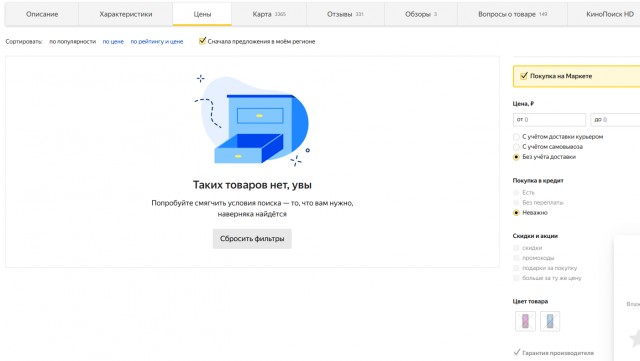The image size is (640, 361).
Task: Check the скидки filter
Action: (x=516, y=248)
